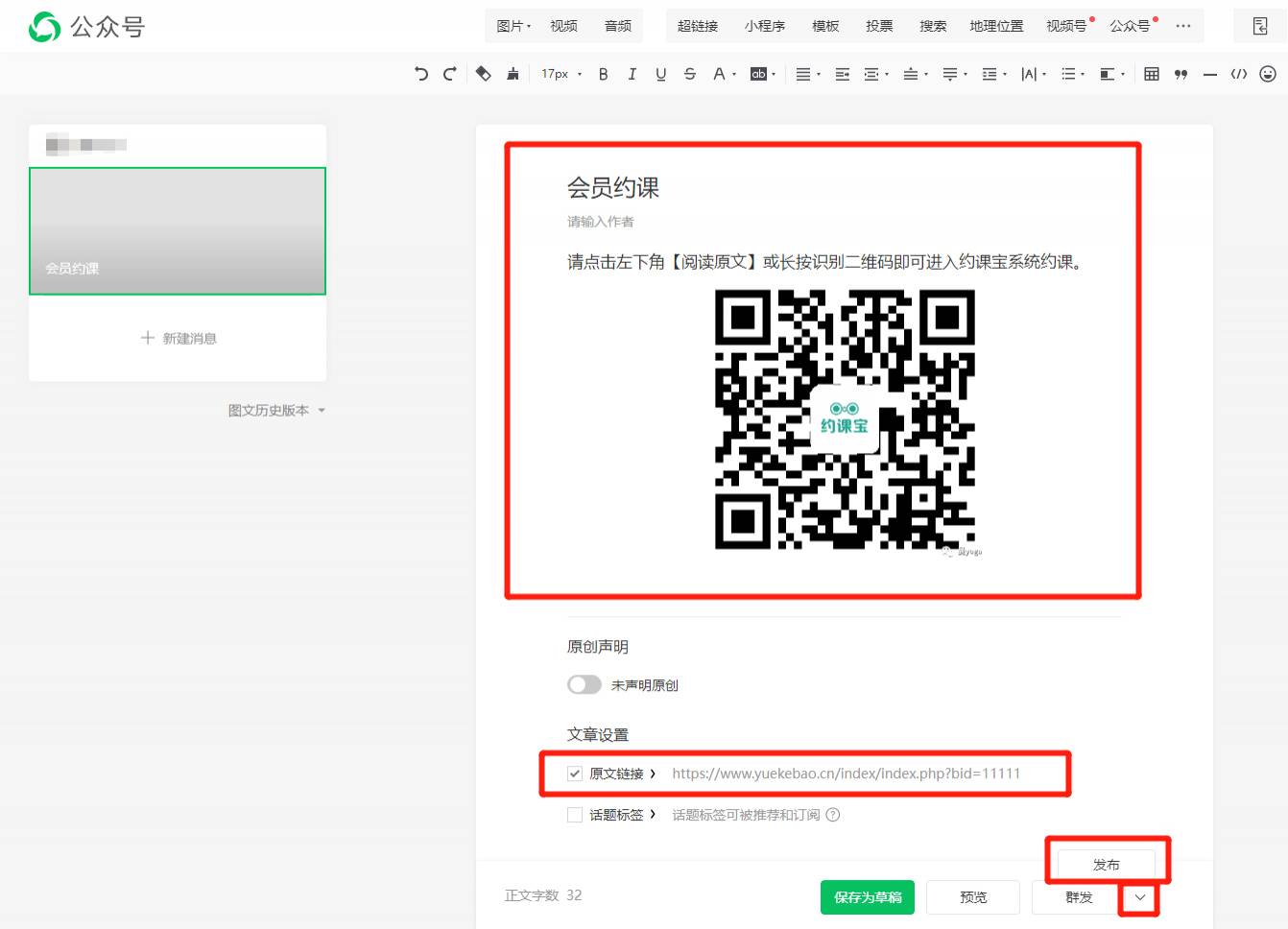Click the QR code image in article
Viewport: 1288px width, 929px height.
pos(845,419)
